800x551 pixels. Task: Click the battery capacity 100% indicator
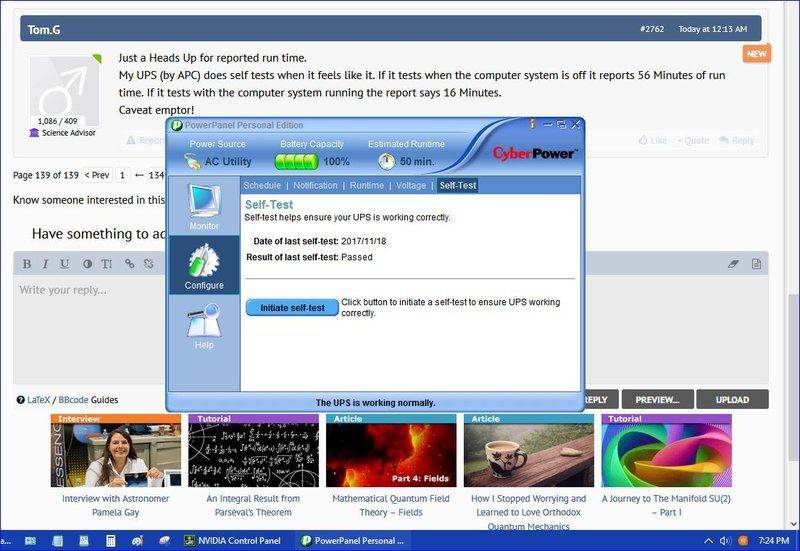pyautogui.click(x=312, y=162)
